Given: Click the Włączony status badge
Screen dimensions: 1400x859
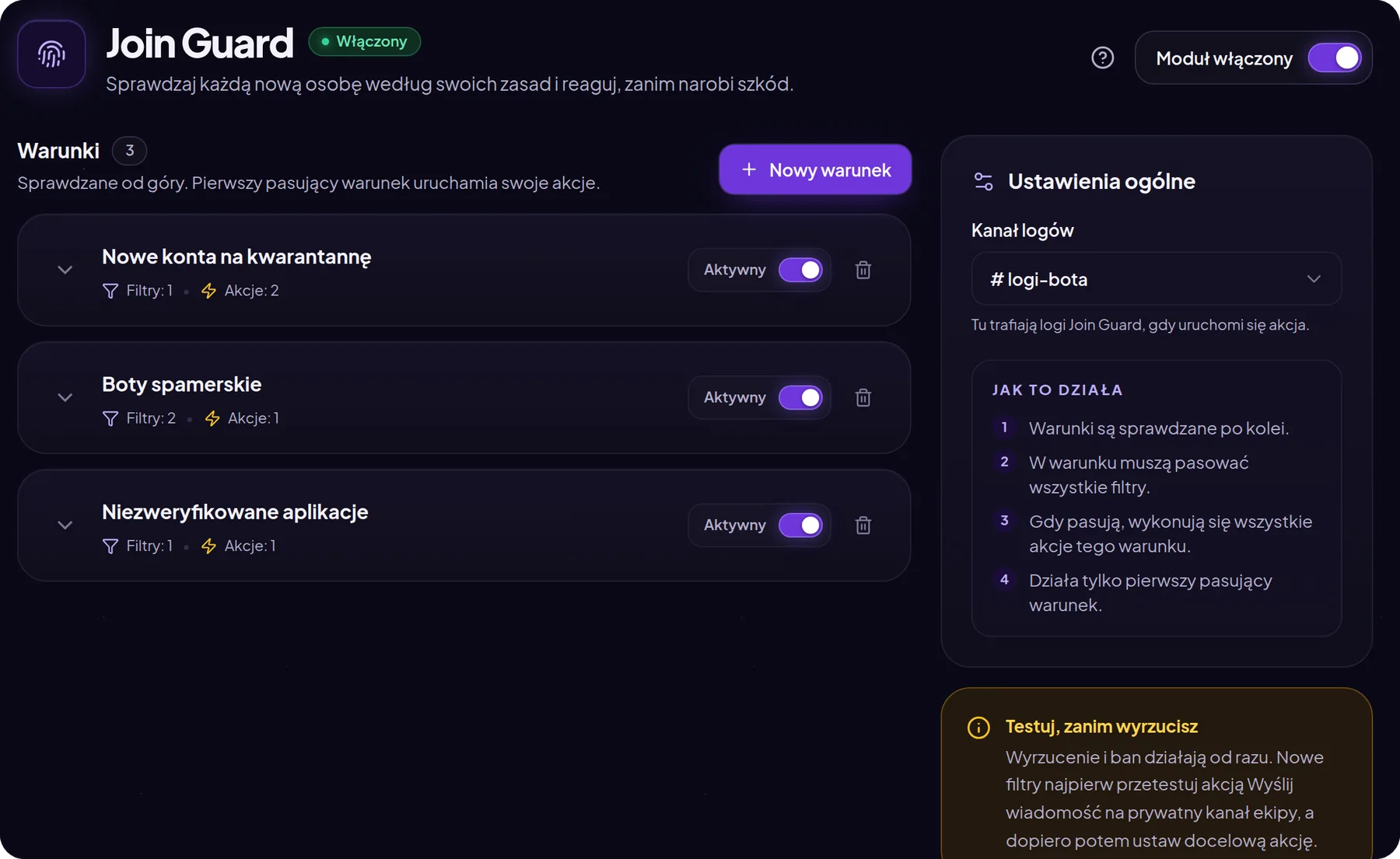Looking at the screenshot, I should [x=364, y=41].
